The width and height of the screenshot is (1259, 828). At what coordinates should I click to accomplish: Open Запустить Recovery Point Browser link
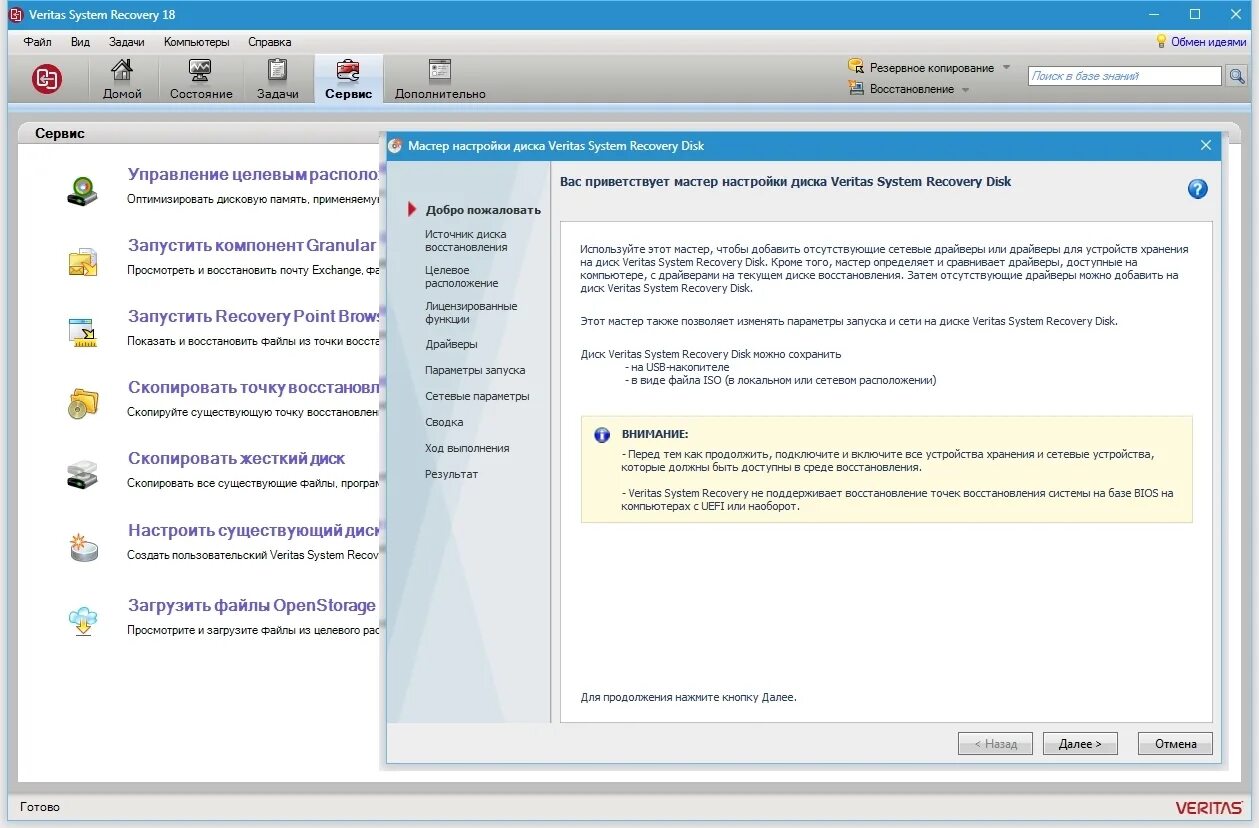coord(254,316)
